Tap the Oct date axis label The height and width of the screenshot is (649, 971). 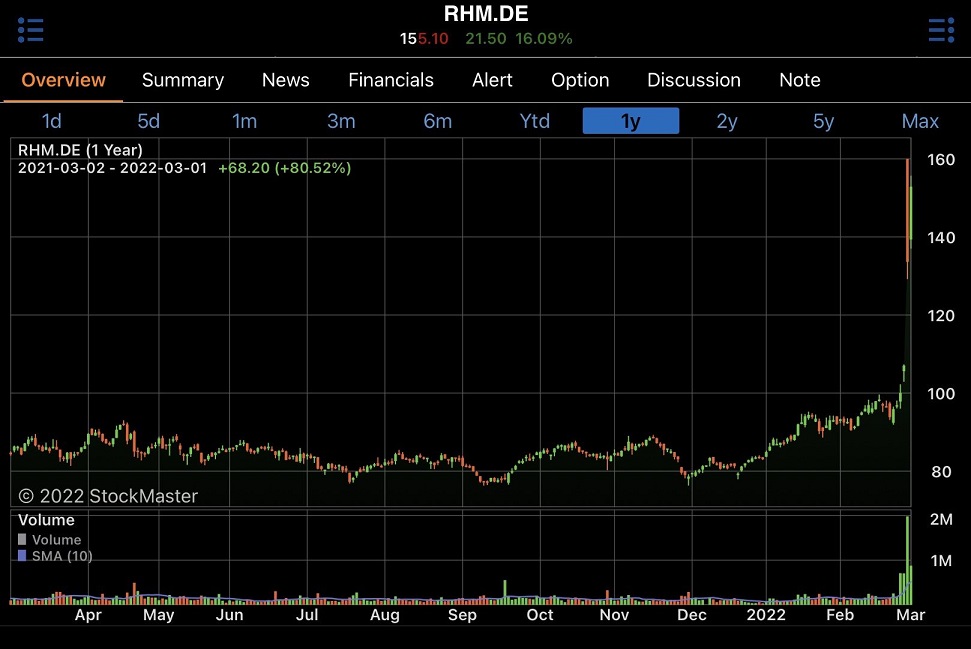[x=539, y=615]
